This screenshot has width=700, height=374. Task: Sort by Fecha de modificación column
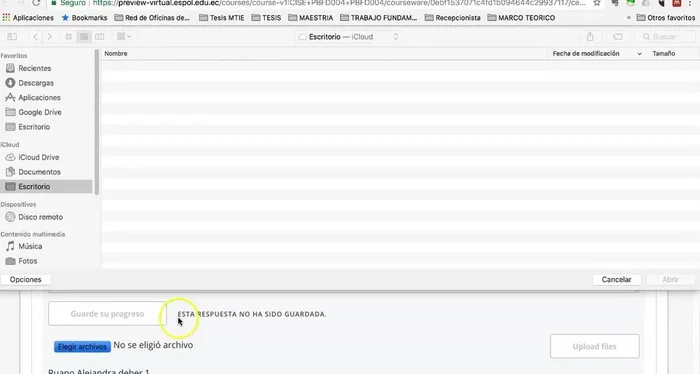pos(596,53)
